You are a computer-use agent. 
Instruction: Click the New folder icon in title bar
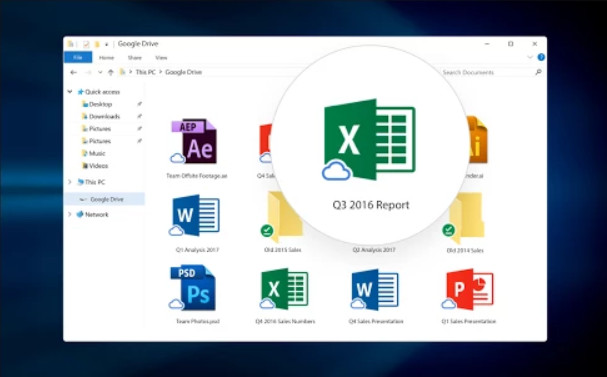(x=97, y=44)
